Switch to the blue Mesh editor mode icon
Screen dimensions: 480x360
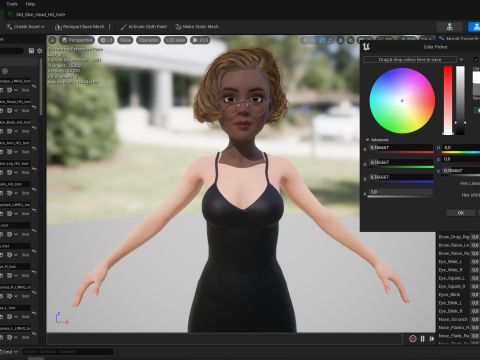[x=475, y=27]
